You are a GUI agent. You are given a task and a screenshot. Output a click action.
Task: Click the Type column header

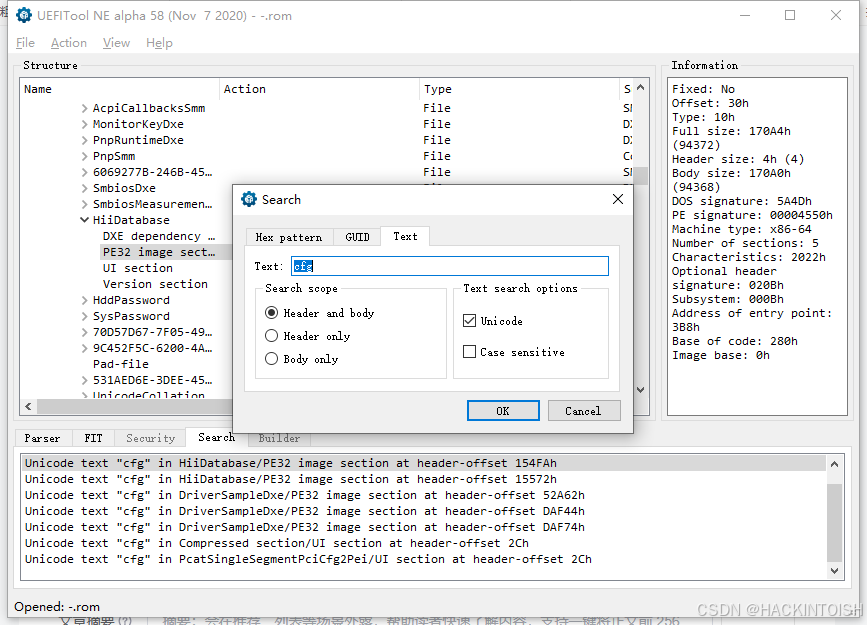point(520,89)
